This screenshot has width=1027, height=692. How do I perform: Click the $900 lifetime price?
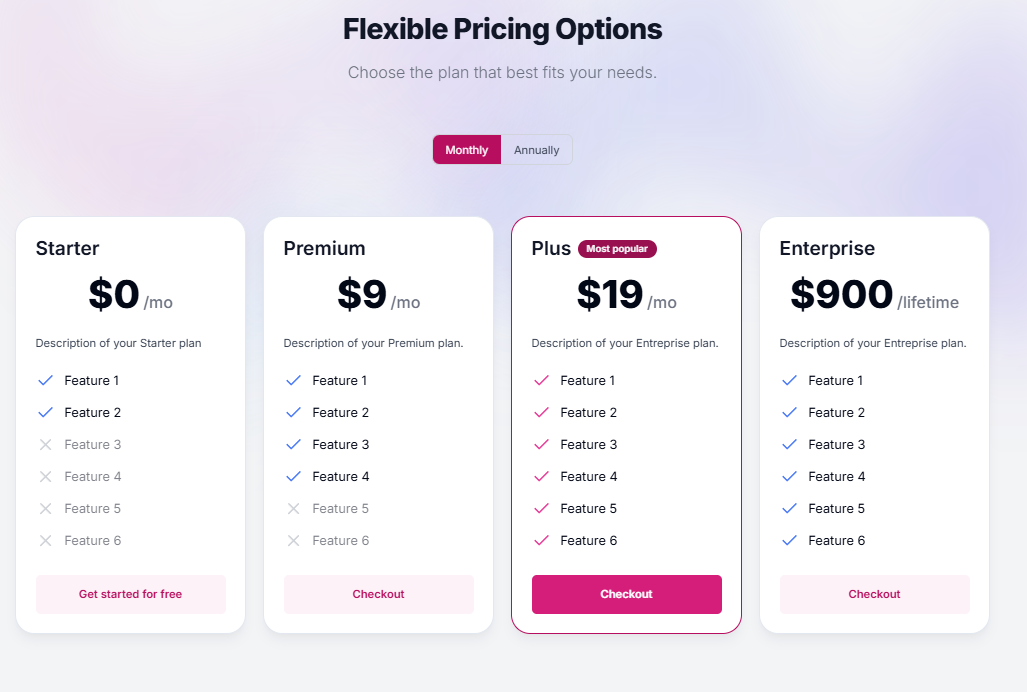point(842,295)
